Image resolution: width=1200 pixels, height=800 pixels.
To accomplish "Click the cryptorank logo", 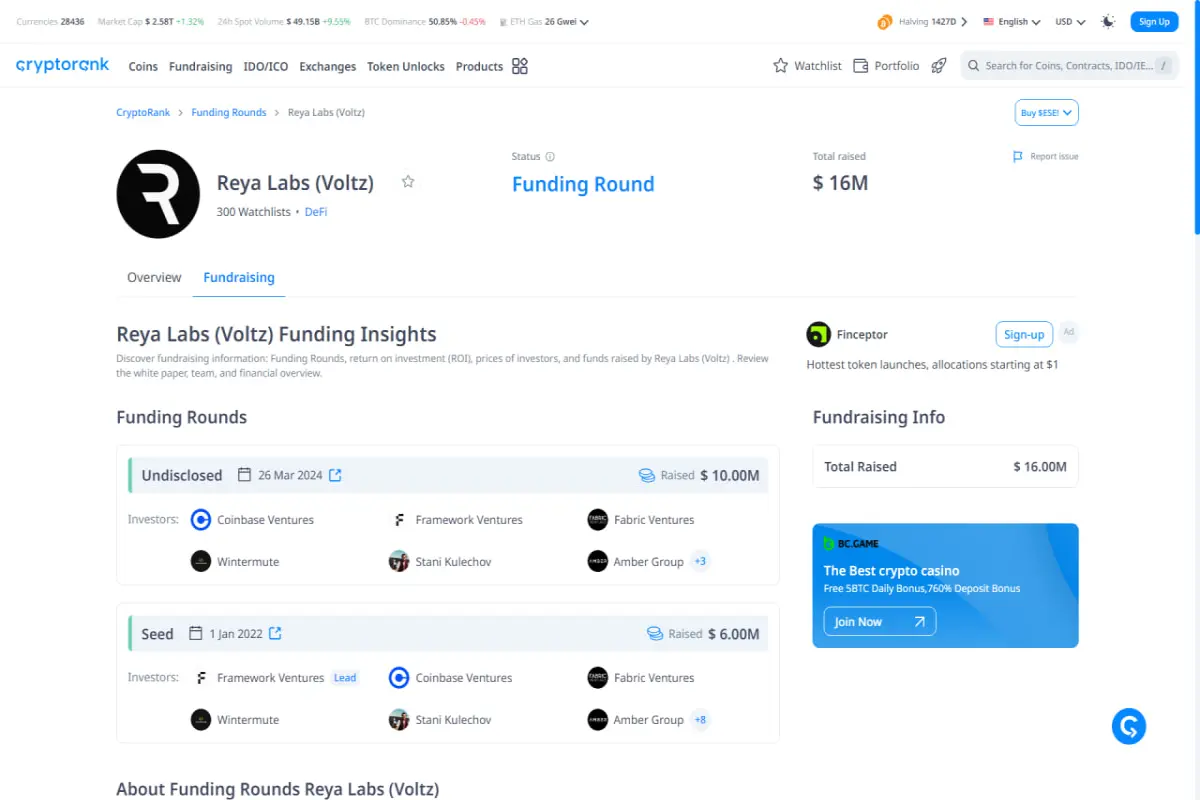I will coord(62,65).
